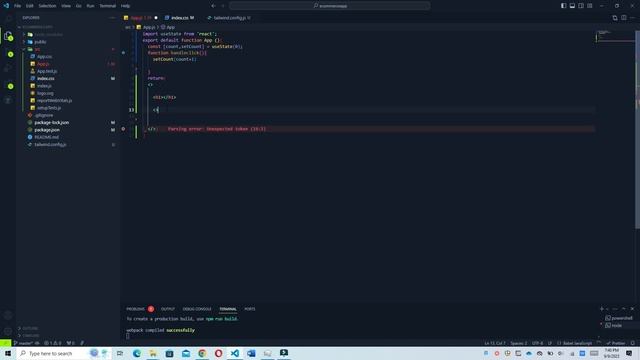Click the Parsing error message text
The image size is (640, 360).
[217, 129]
